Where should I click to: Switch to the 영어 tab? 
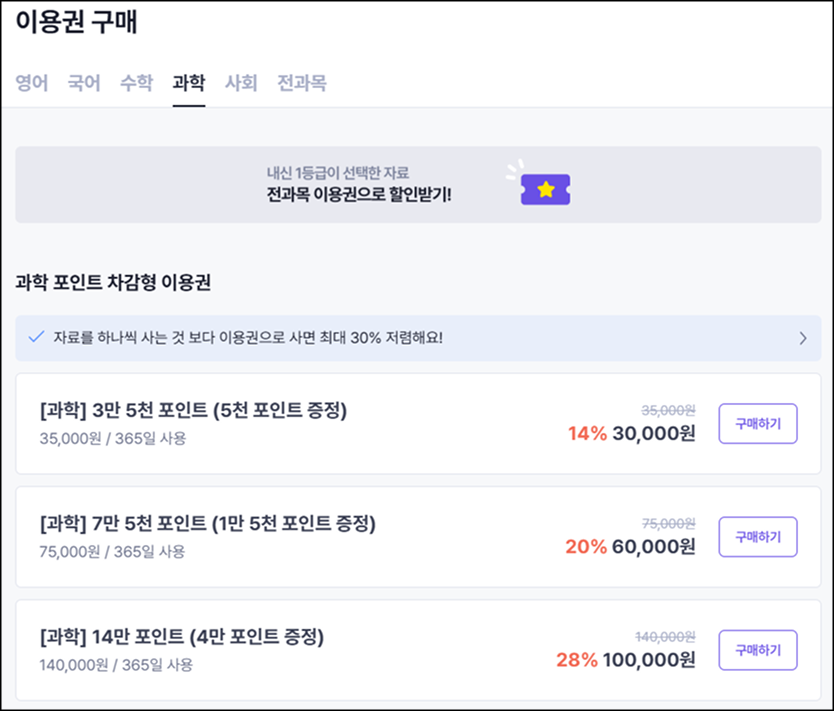(32, 83)
